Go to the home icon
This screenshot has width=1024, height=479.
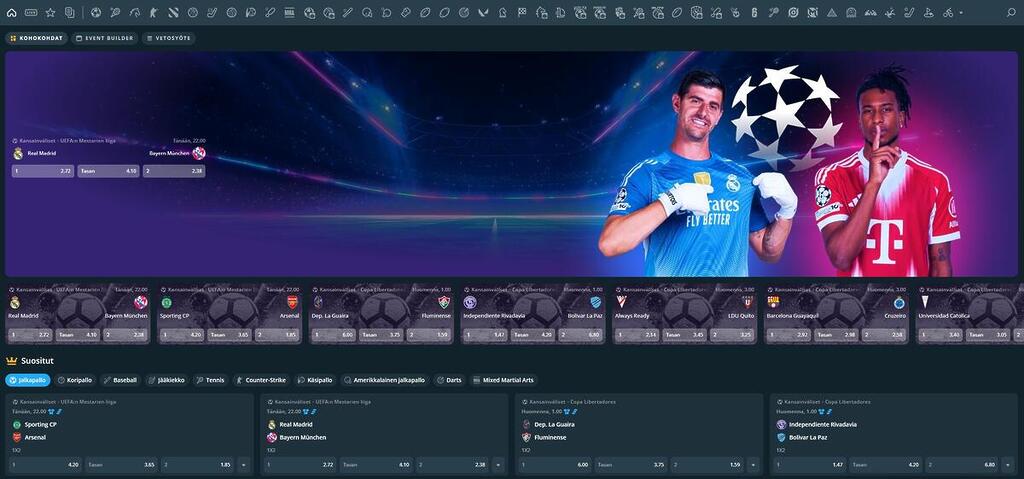pos(11,12)
